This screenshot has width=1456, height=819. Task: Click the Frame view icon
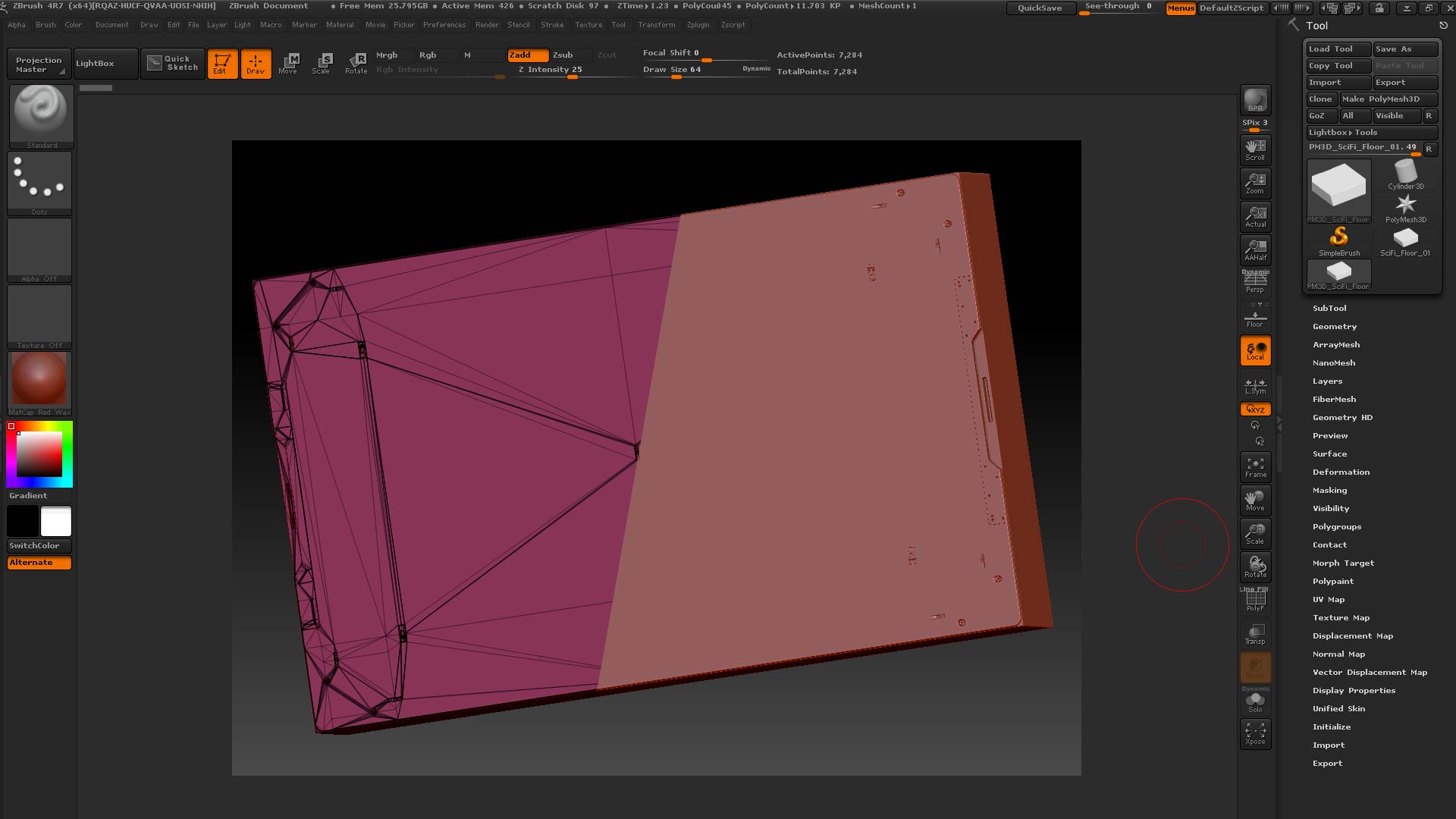pos(1255,467)
